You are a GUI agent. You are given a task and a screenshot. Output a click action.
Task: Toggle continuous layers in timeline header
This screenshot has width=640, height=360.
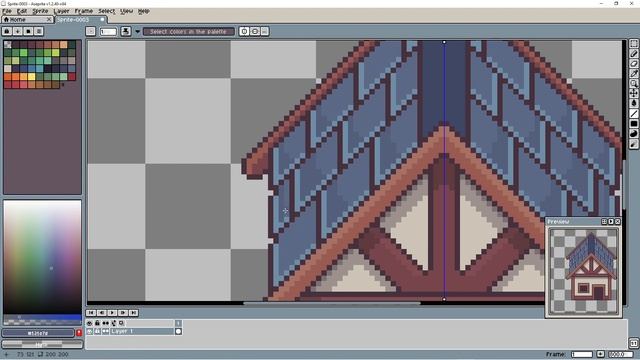106,323
